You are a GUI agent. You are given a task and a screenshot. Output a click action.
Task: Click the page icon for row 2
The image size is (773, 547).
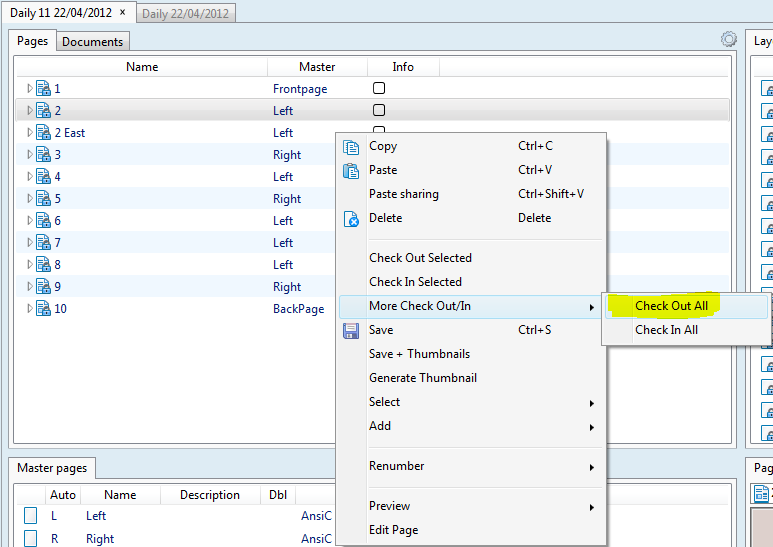point(43,110)
